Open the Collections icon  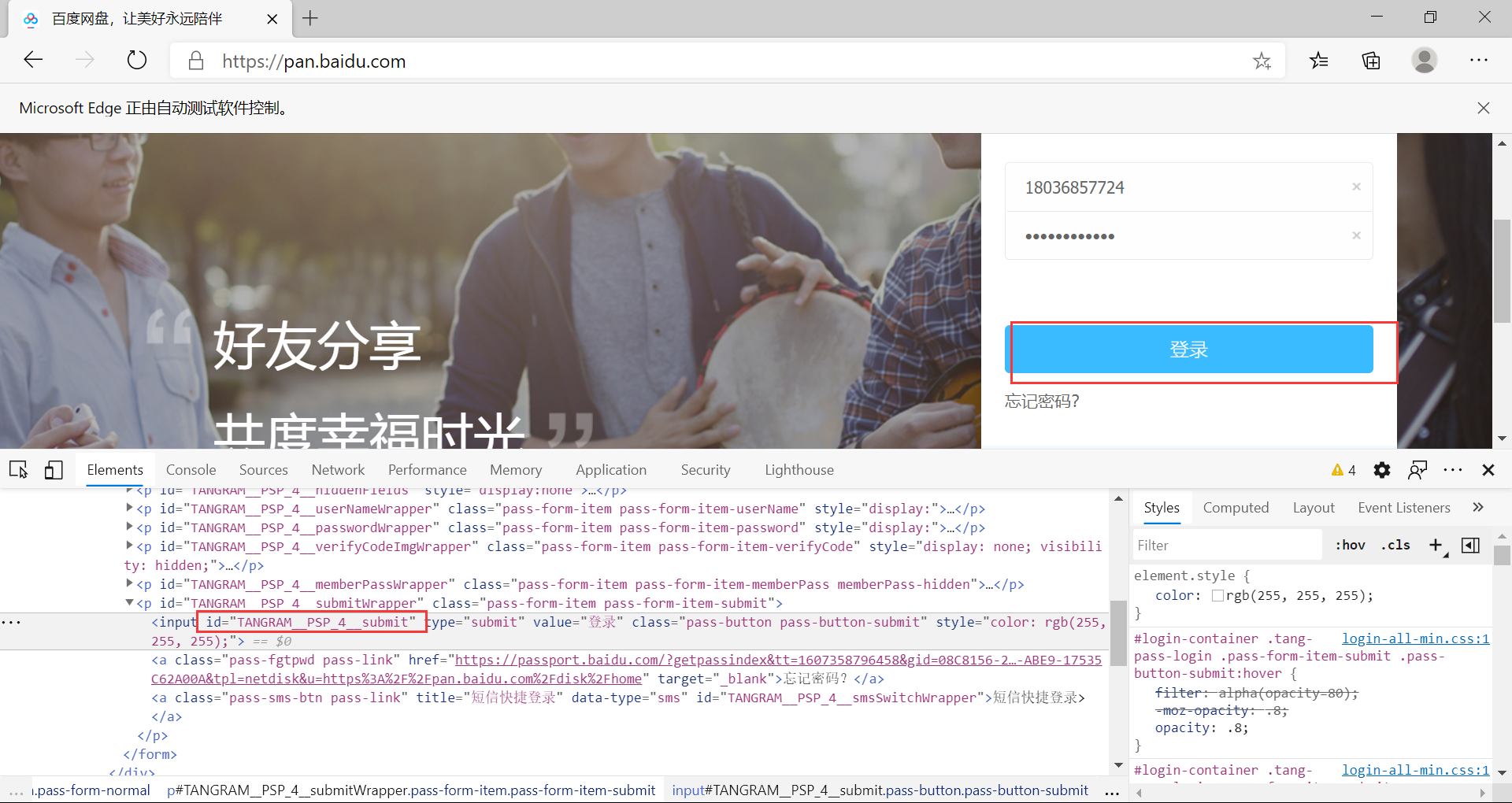coord(1372,60)
